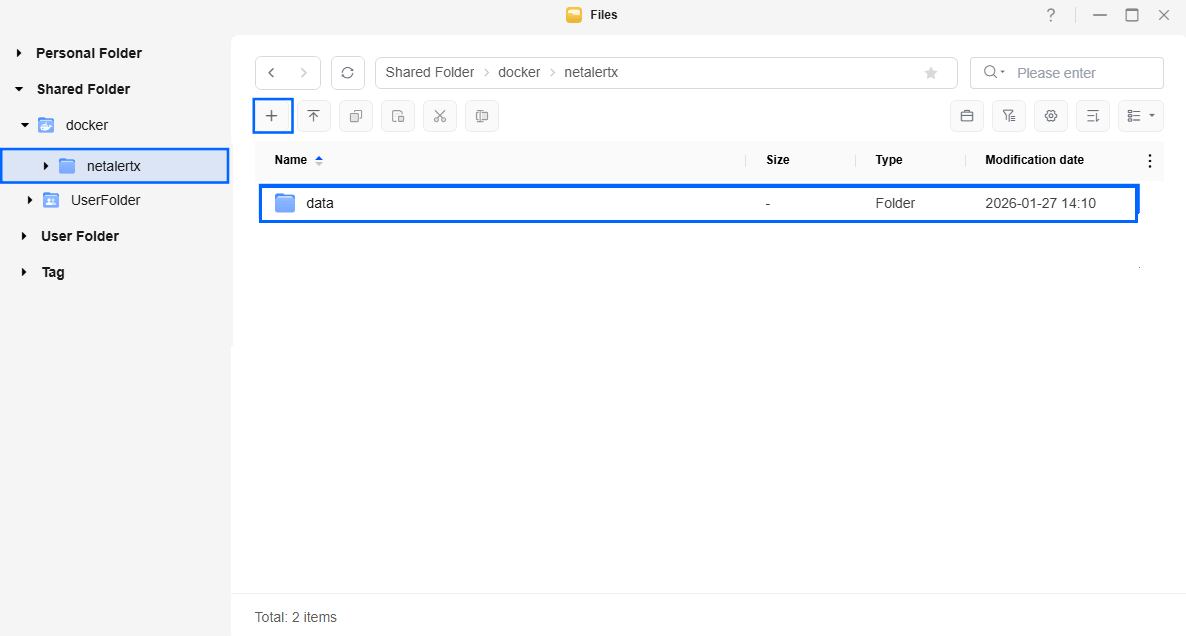This screenshot has width=1186, height=636.
Task: Open the settings gear in the toolbar
Action: 1051,116
